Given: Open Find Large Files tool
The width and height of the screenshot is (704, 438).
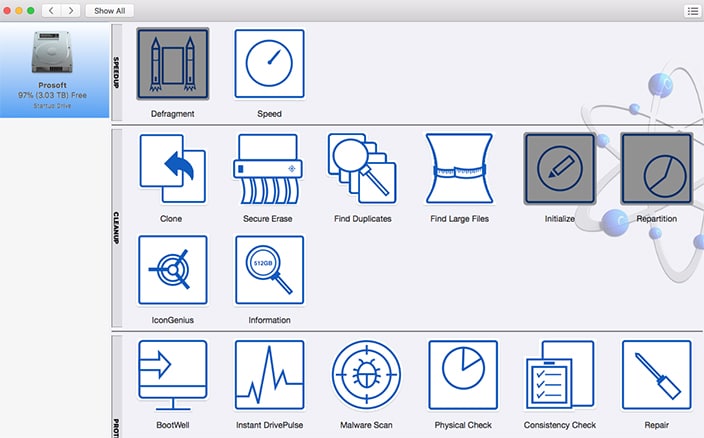Looking at the screenshot, I should click(x=459, y=168).
